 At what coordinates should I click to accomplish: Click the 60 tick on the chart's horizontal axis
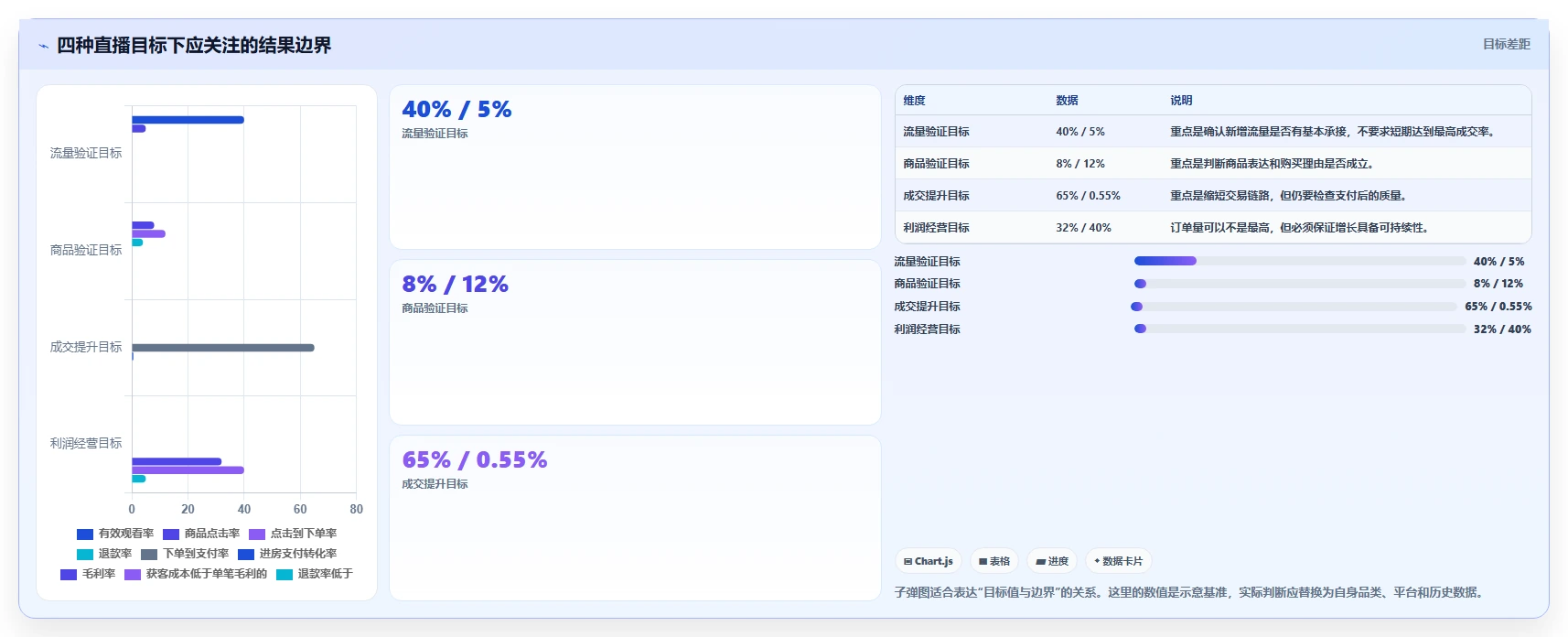coord(300,510)
